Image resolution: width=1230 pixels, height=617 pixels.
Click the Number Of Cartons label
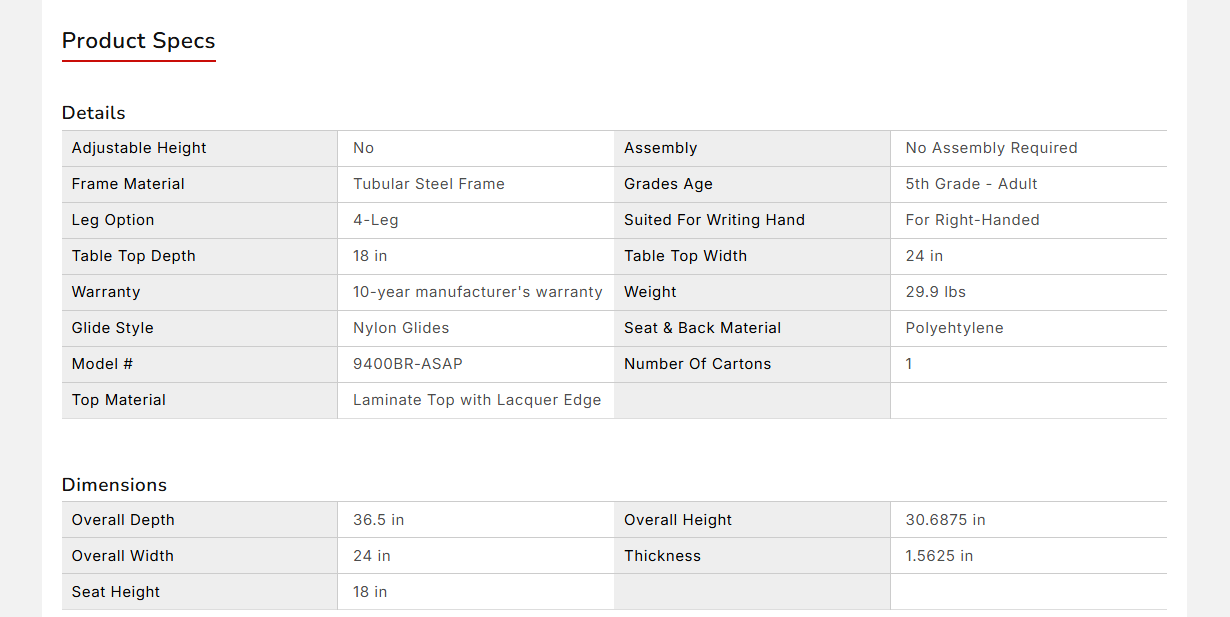697,364
